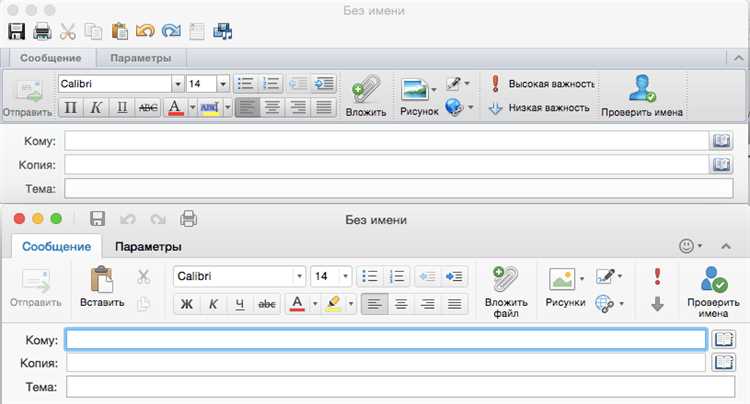Click bulleted list icon in lower window
The height and width of the screenshot is (404, 750).
[x=370, y=276]
